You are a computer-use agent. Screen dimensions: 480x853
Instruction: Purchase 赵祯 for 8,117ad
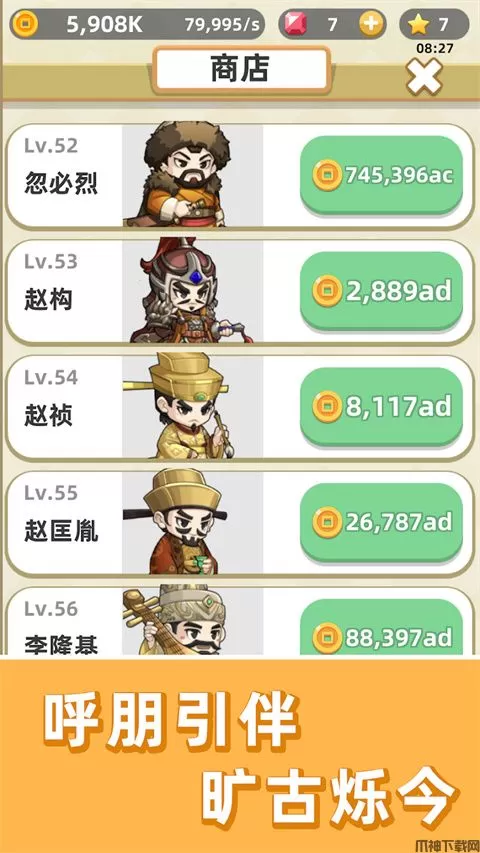click(381, 407)
